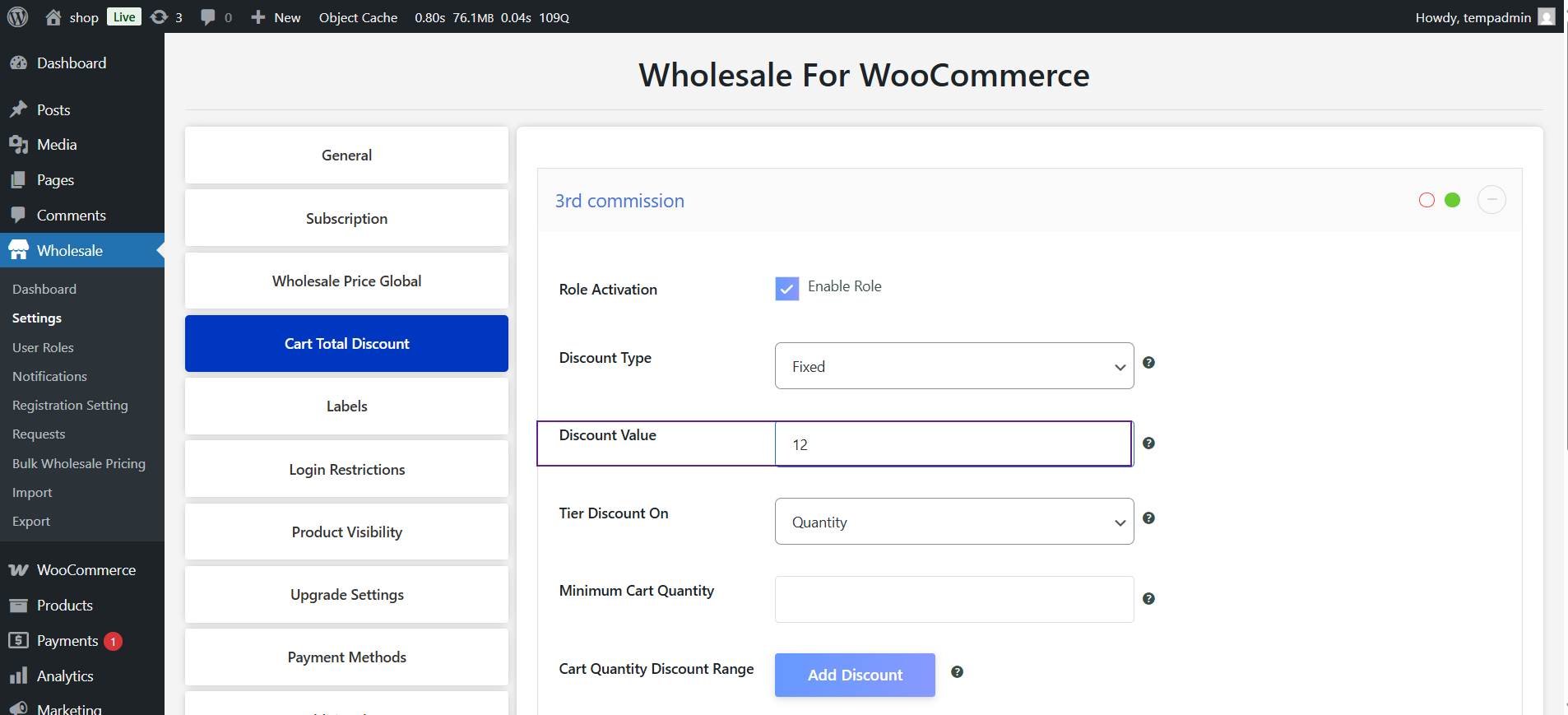Click the red circle status indicator
Screen dimensions: 1568x715
[x=1427, y=200]
